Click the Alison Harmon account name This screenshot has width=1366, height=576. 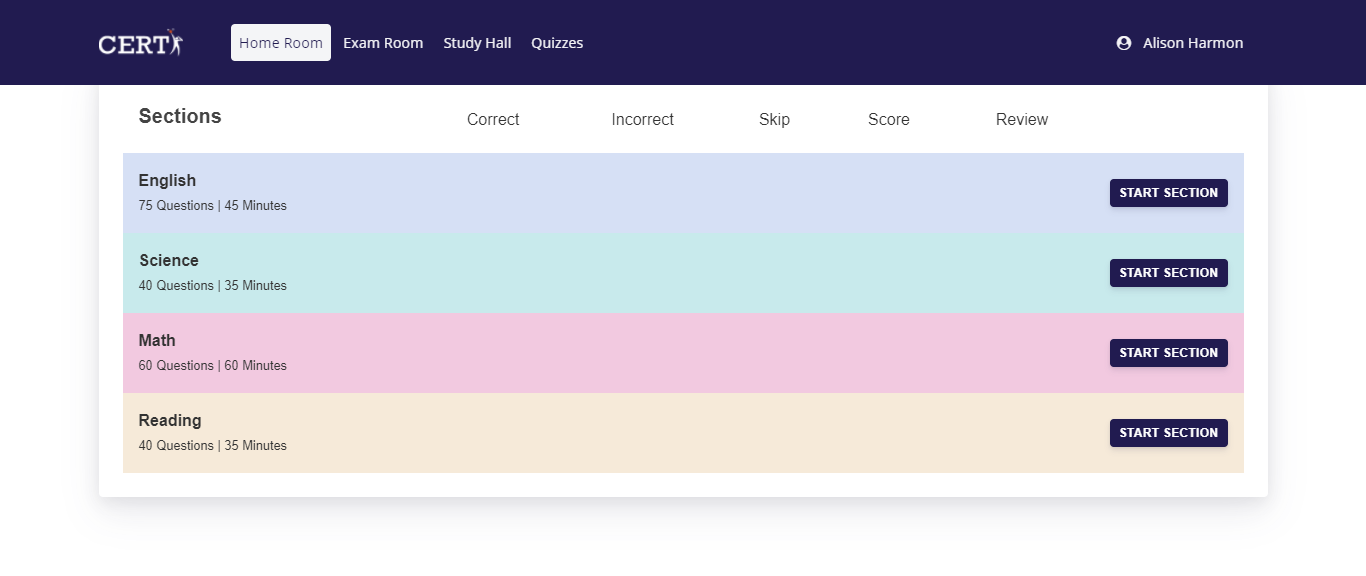(x=1193, y=43)
